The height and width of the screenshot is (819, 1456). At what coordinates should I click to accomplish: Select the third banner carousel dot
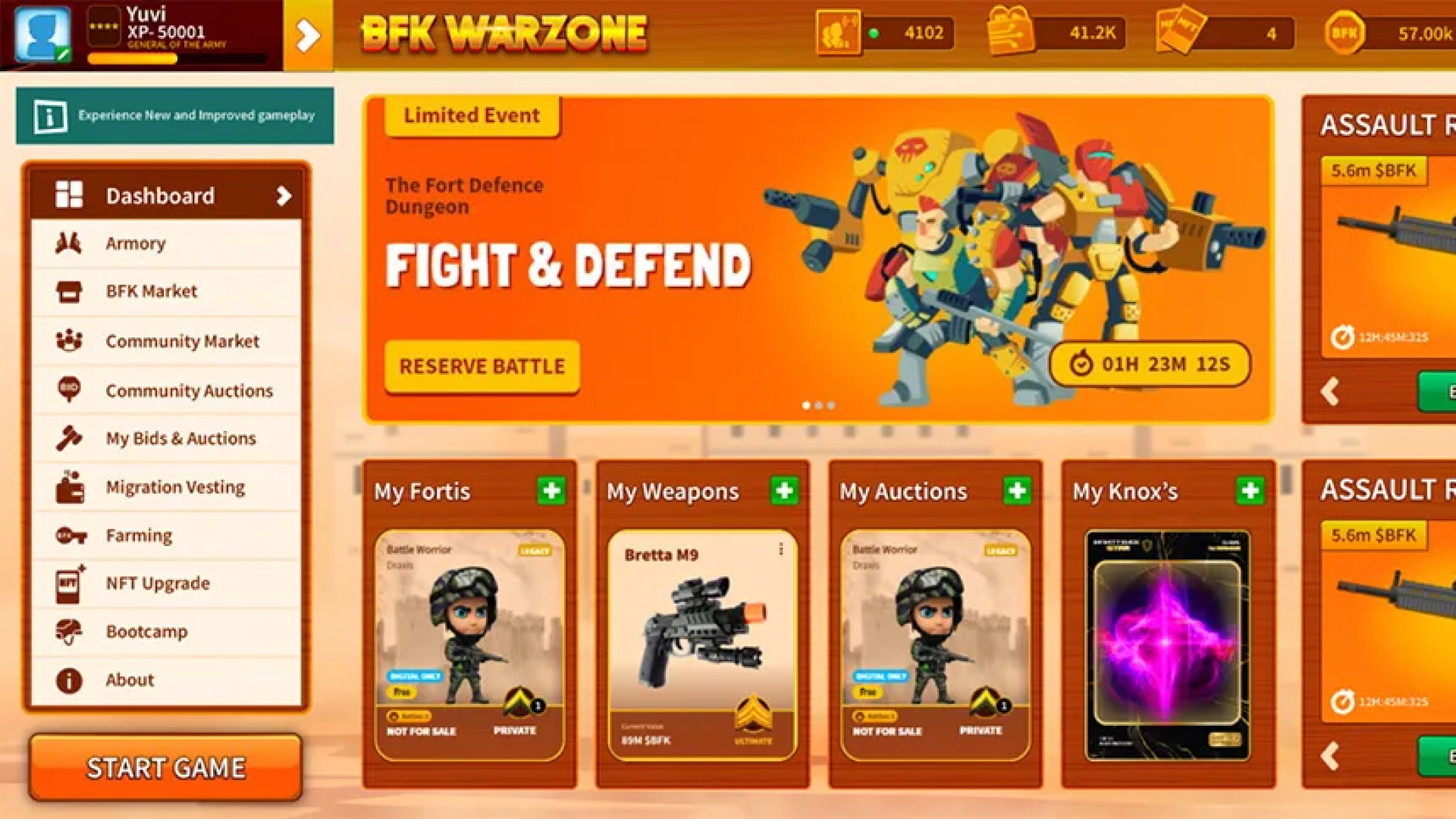click(831, 406)
